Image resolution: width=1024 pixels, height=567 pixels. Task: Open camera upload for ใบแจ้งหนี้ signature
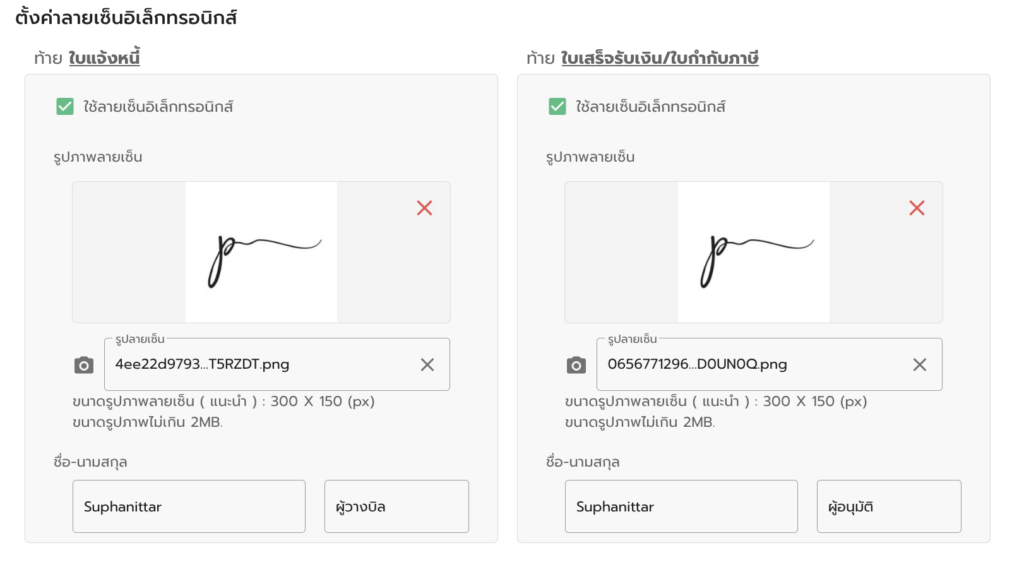point(84,365)
